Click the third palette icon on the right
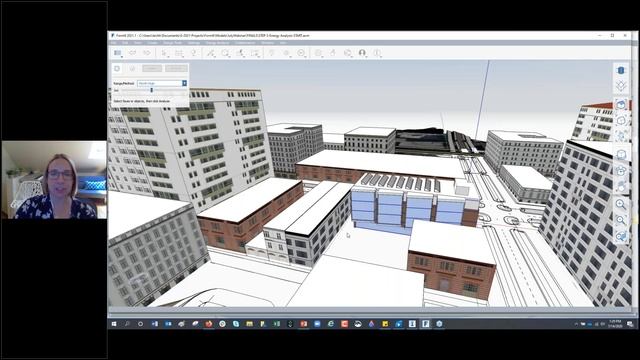Viewport: 640px width, 360px height. click(x=621, y=104)
